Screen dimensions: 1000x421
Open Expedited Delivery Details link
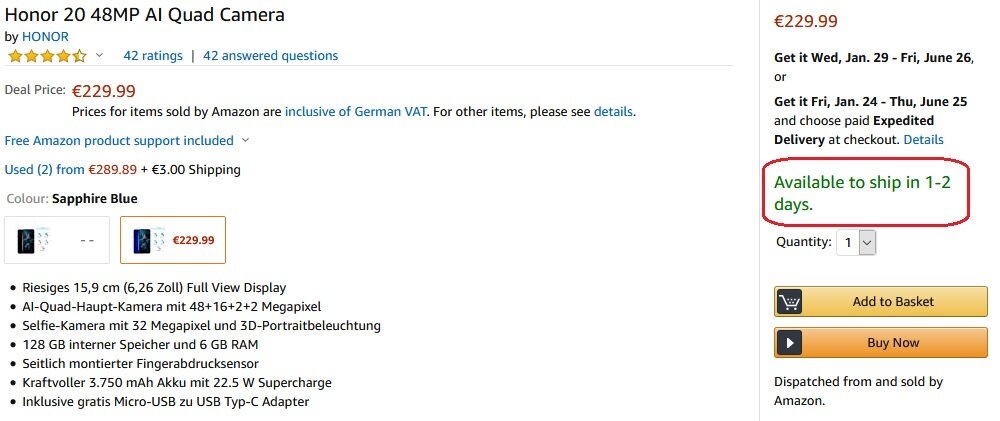pos(923,140)
